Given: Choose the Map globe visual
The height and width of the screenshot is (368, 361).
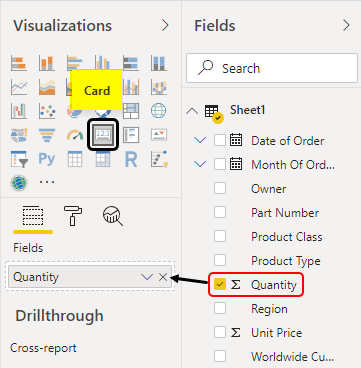Looking at the screenshot, I should pyautogui.click(x=159, y=111).
